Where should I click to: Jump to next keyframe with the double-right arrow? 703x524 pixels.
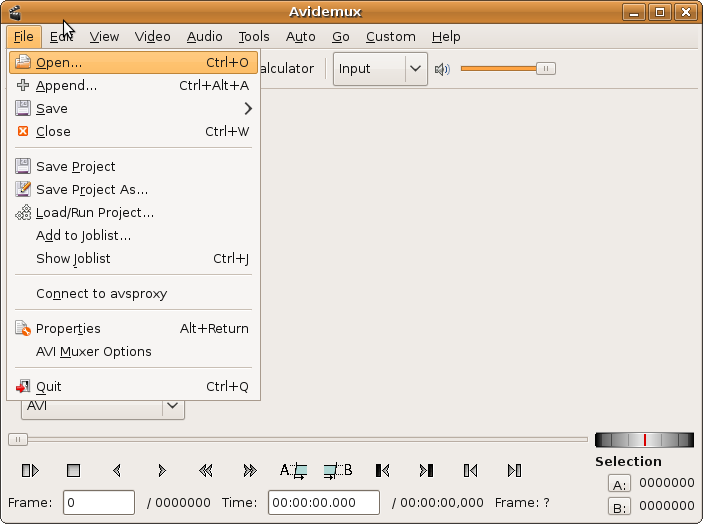click(250, 471)
